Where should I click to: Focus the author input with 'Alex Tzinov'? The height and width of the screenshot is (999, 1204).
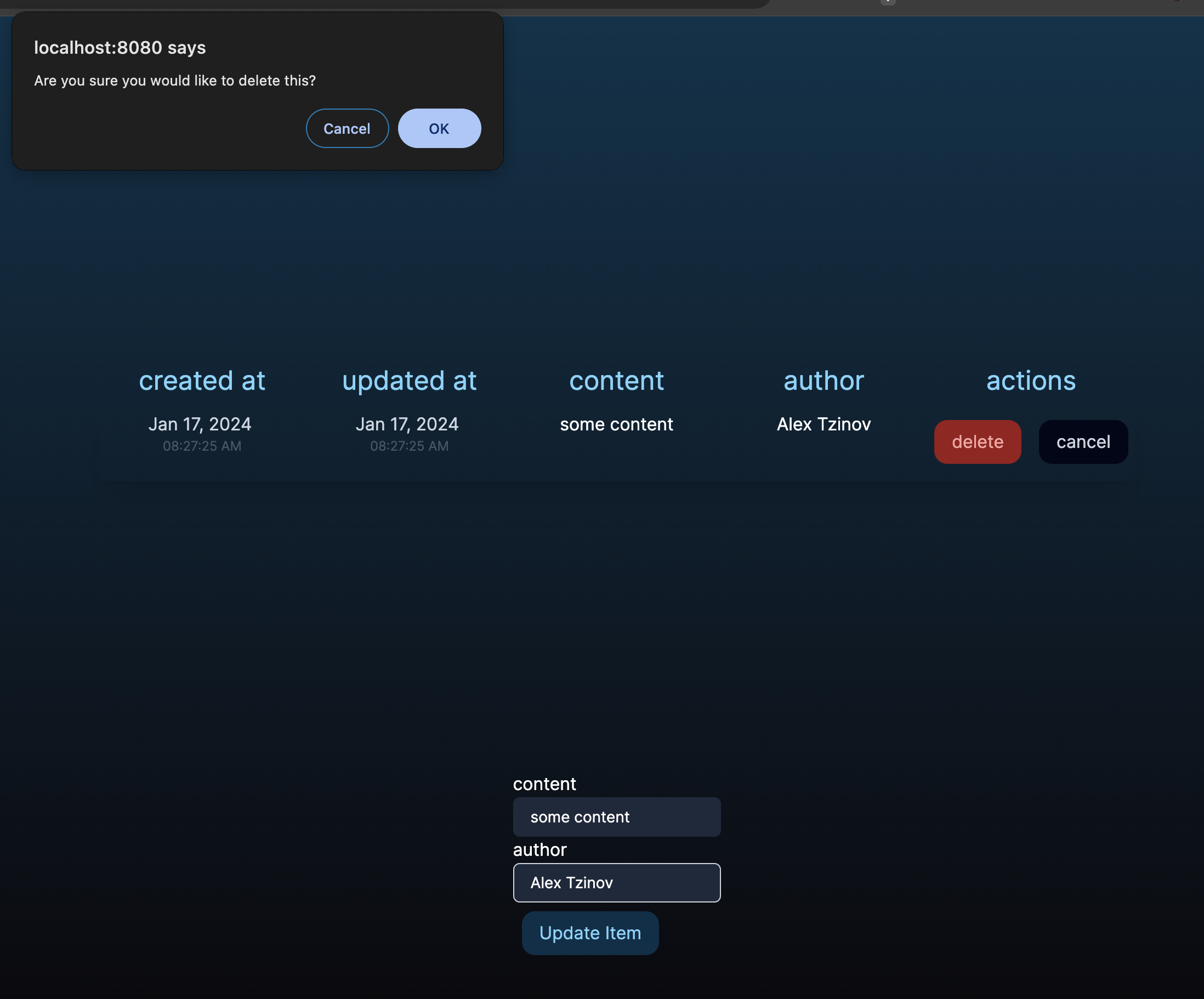616,883
